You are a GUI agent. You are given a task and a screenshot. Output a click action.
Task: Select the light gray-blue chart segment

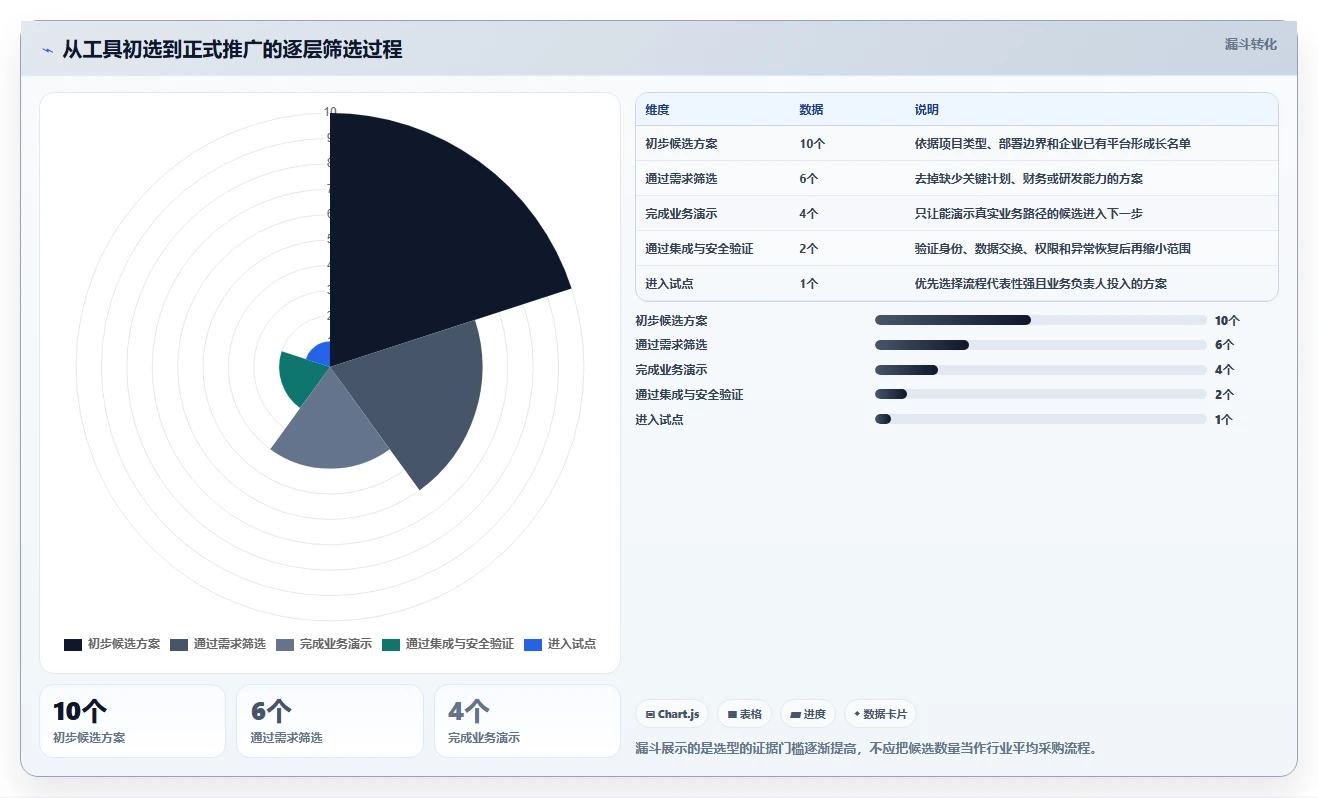(330, 425)
